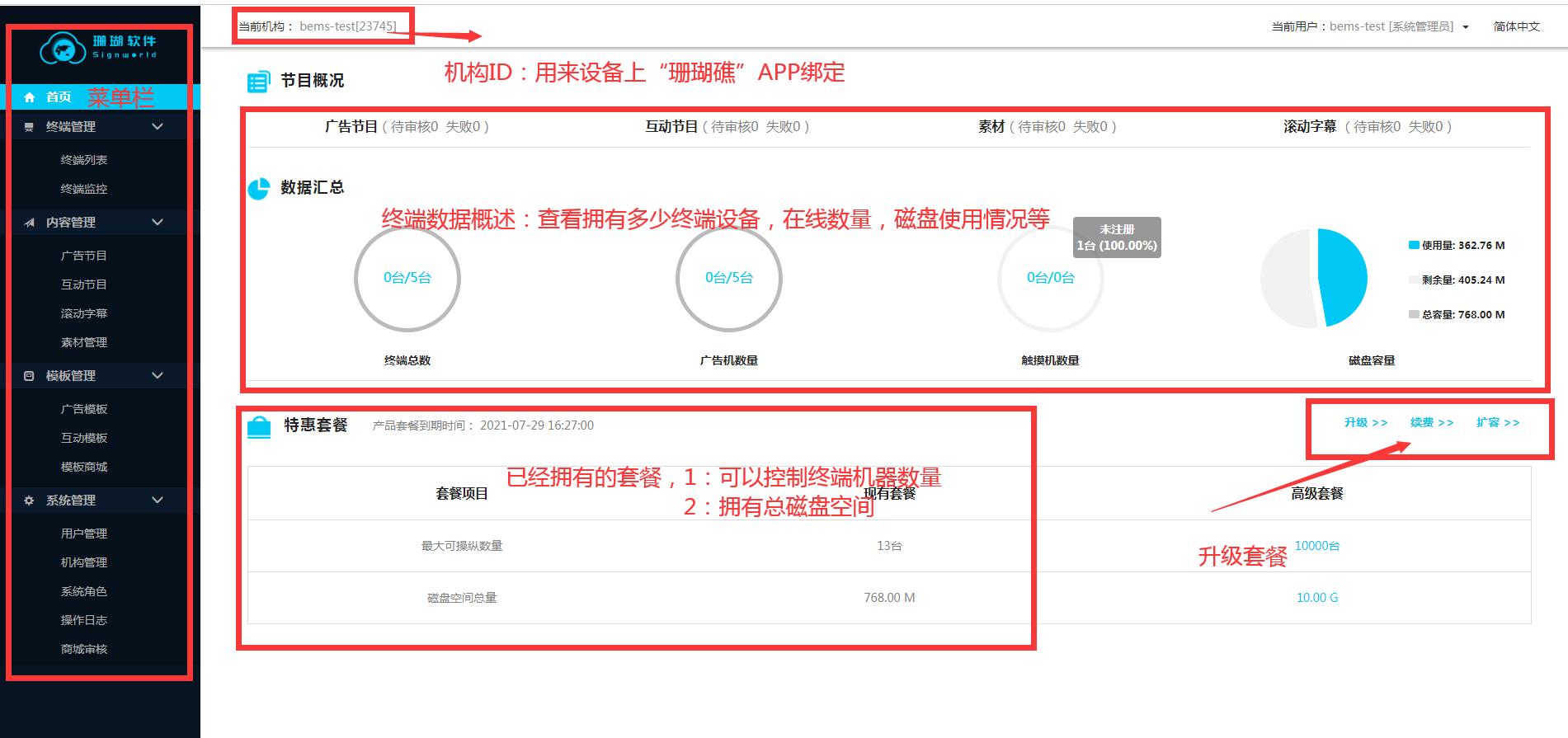Image resolution: width=1568 pixels, height=738 pixels.
Task: Click 素材 in the program overview
Action: tap(991, 127)
